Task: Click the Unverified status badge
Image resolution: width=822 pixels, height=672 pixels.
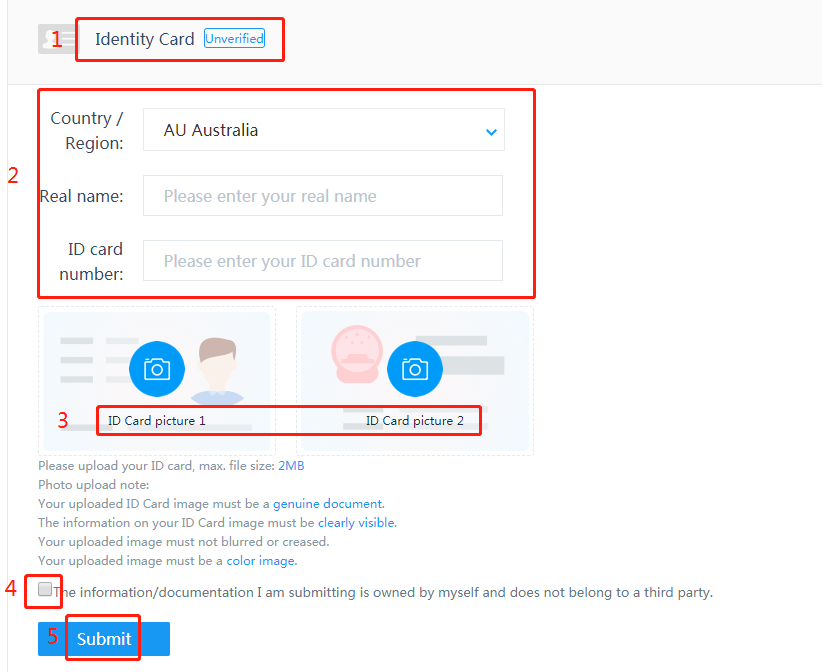Action: click(234, 38)
